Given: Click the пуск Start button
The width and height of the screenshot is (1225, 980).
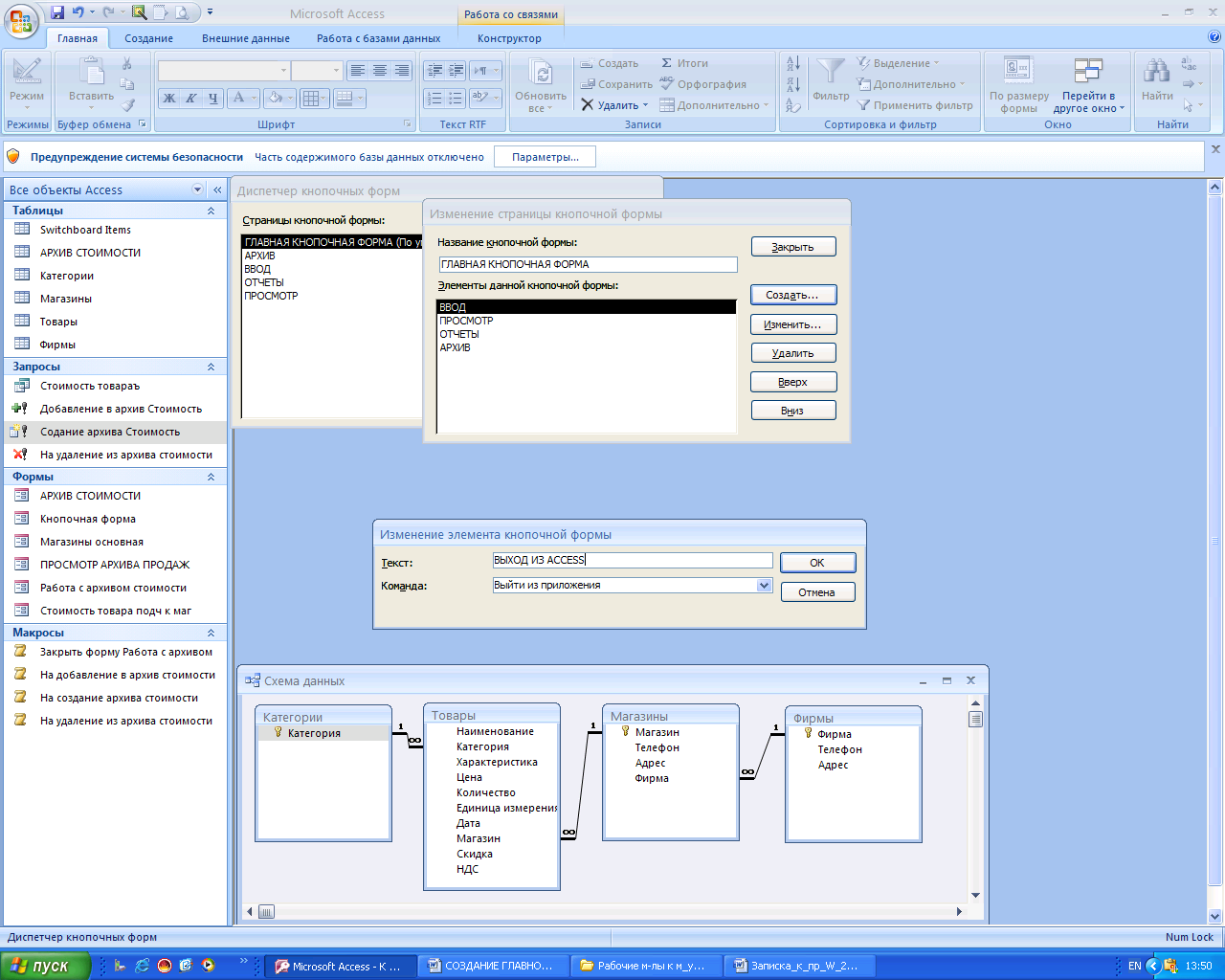Looking at the screenshot, I should click(46, 966).
